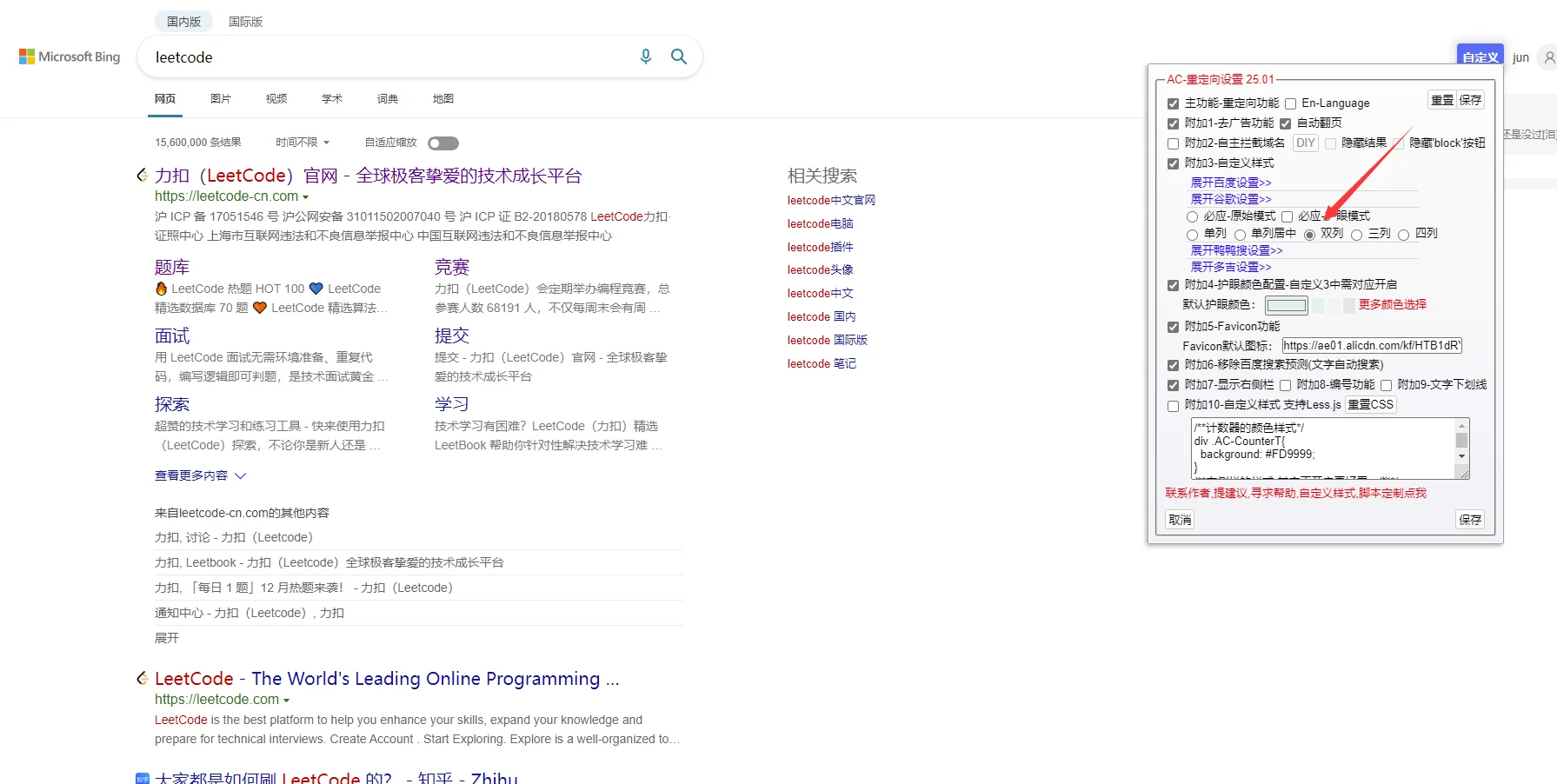1557x784 pixels.
Task: Click the Zhihu site icon next to 知乎 result
Action: coord(142,778)
